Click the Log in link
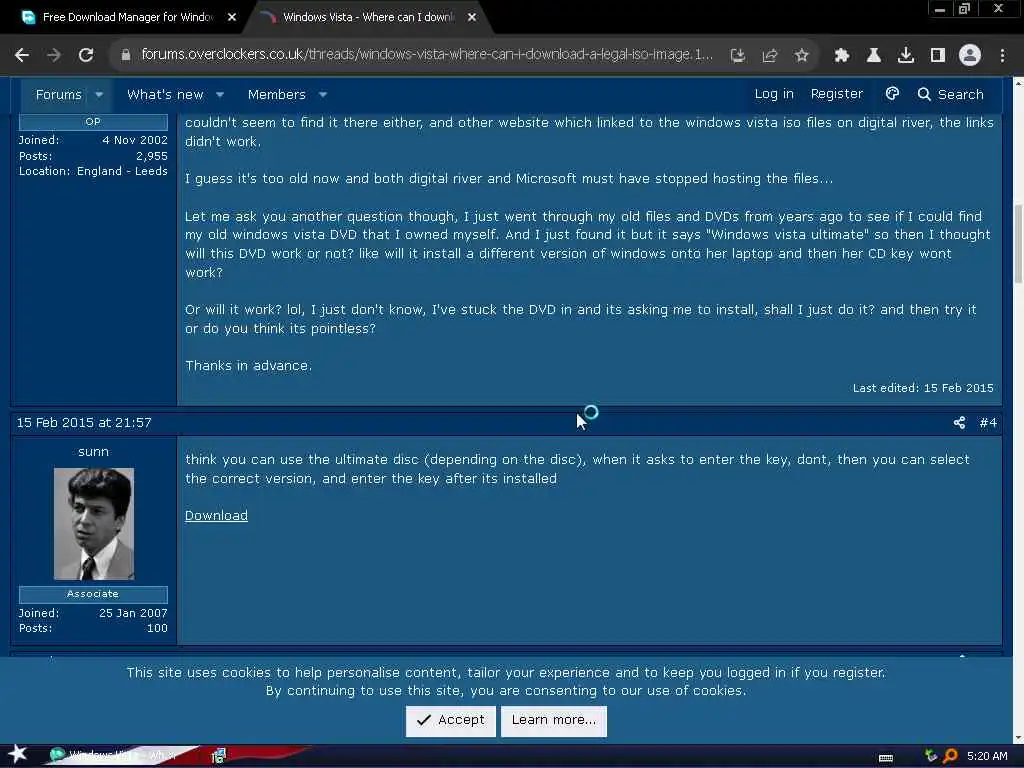This screenshot has height=768, width=1024. [774, 94]
